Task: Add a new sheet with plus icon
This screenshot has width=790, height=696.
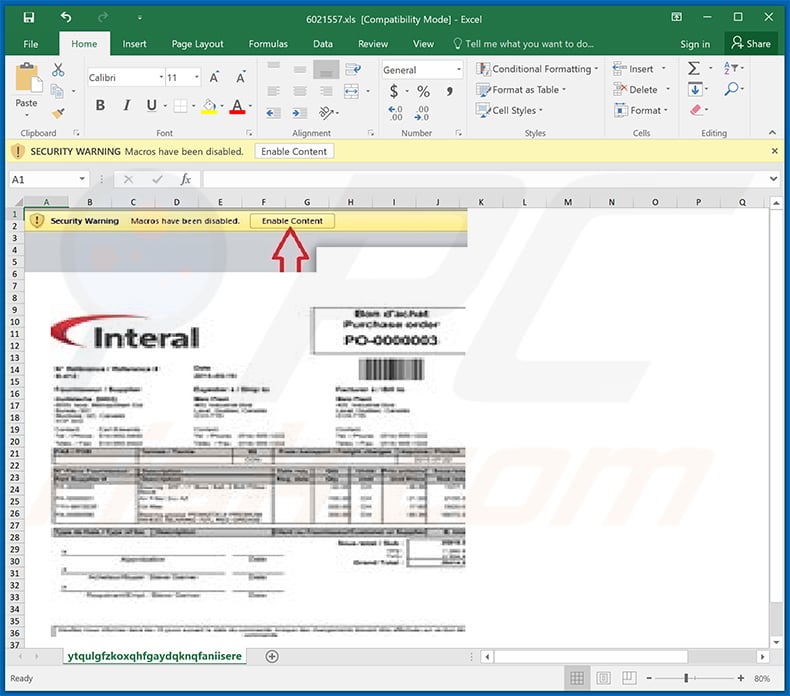Action: (x=272, y=656)
